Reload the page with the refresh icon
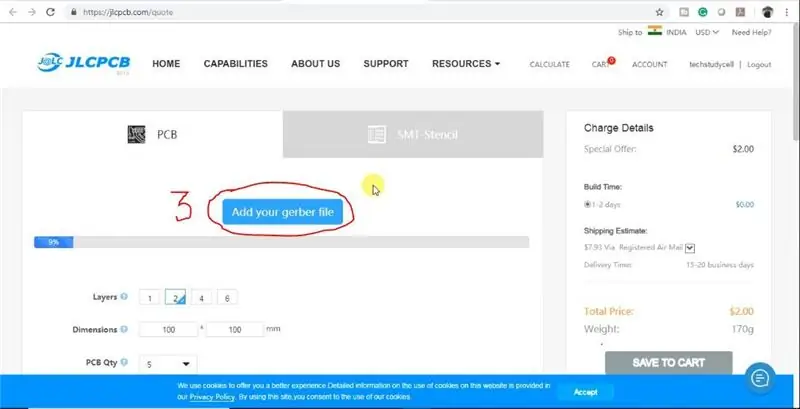This screenshot has height=409, width=800. [x=50, y=12]
